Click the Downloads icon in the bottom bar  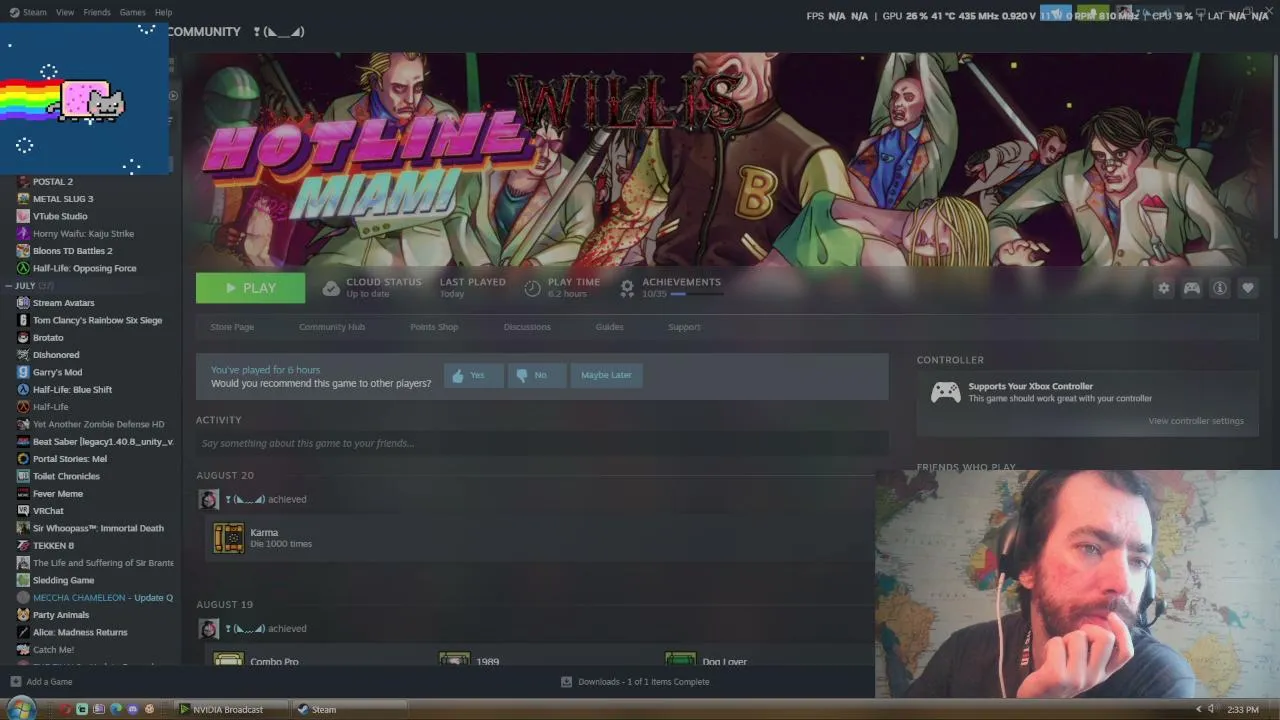[566, 682]
